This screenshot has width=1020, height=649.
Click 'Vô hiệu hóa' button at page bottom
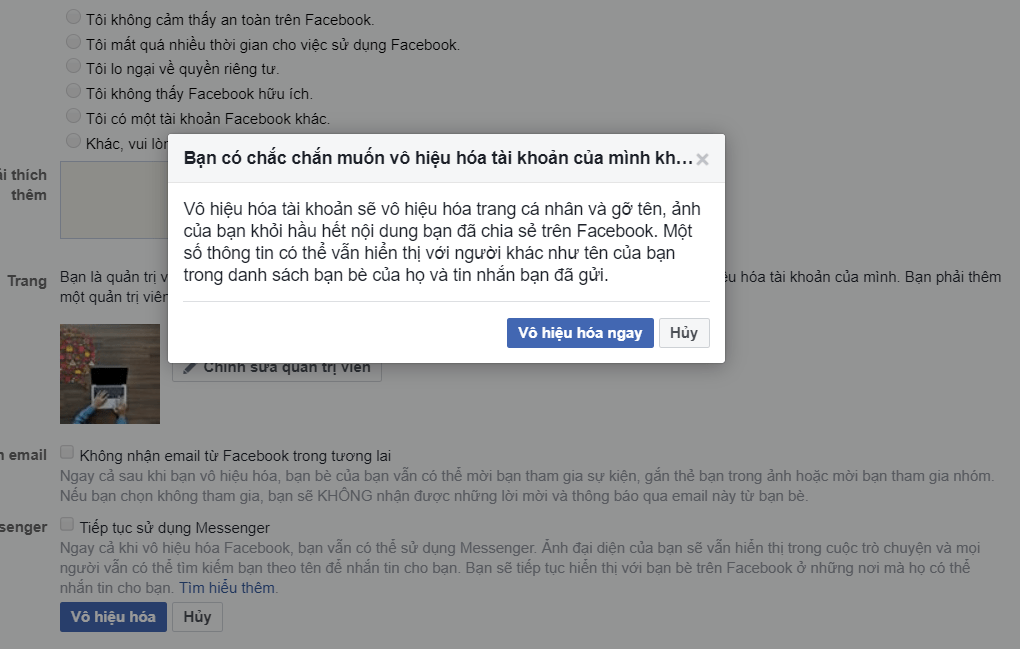click(113, 617)
